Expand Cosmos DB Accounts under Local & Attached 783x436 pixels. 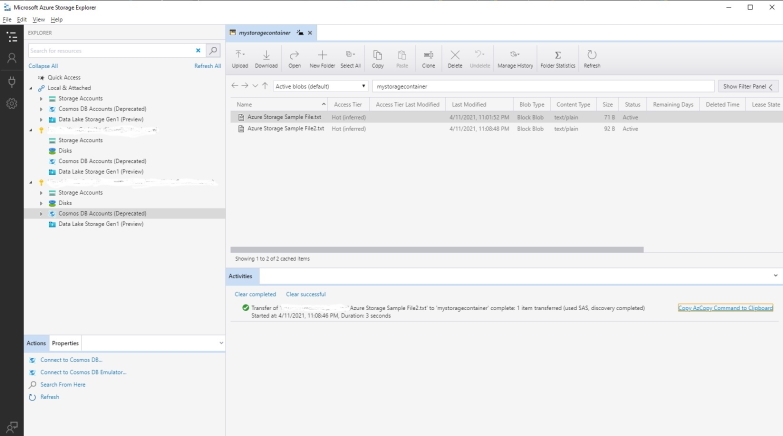coord(41,109)
